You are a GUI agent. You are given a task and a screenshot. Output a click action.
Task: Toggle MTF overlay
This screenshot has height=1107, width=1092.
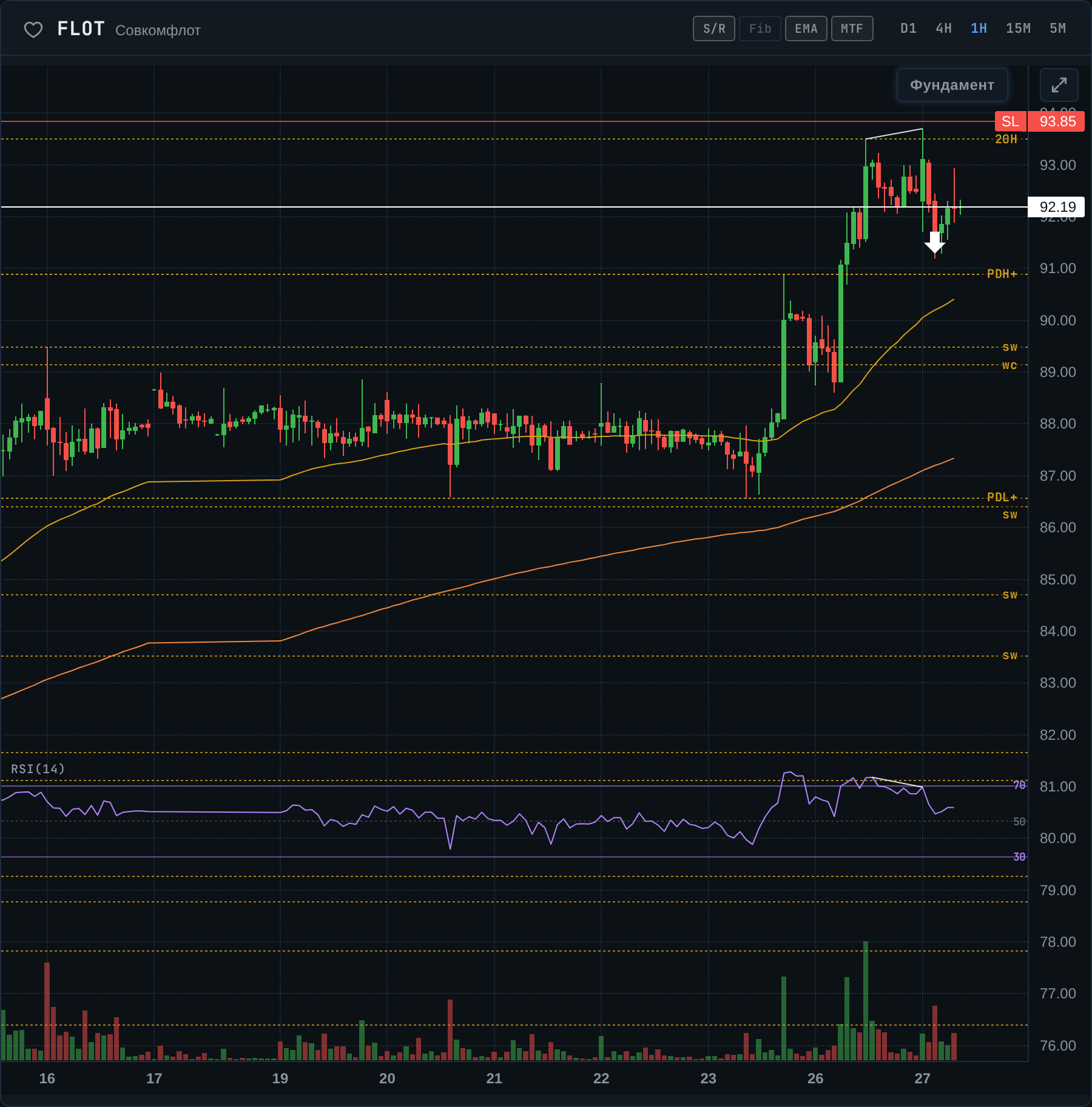[852, 29]
